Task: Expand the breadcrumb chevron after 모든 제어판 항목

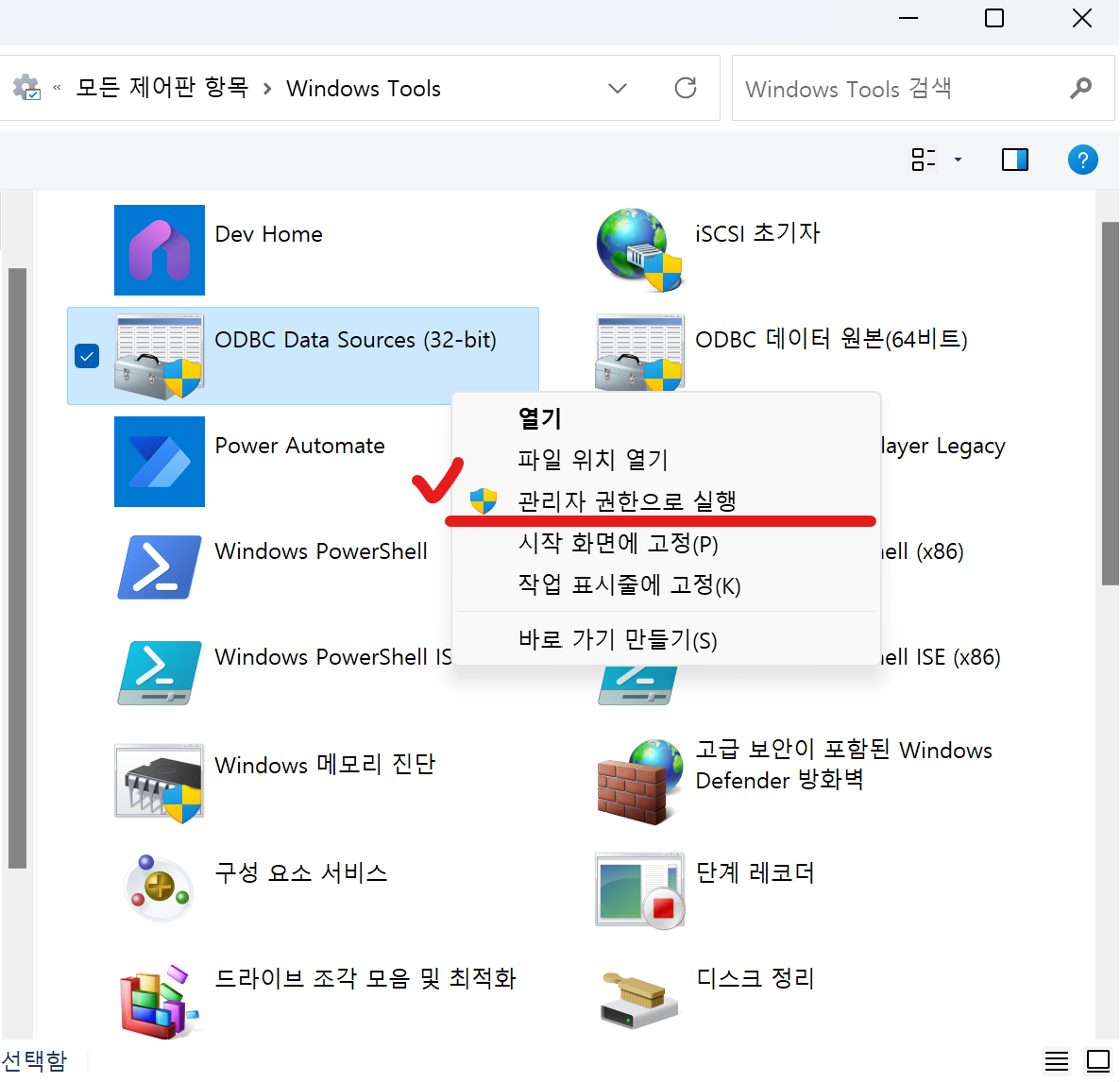Action: pos(267,89)
